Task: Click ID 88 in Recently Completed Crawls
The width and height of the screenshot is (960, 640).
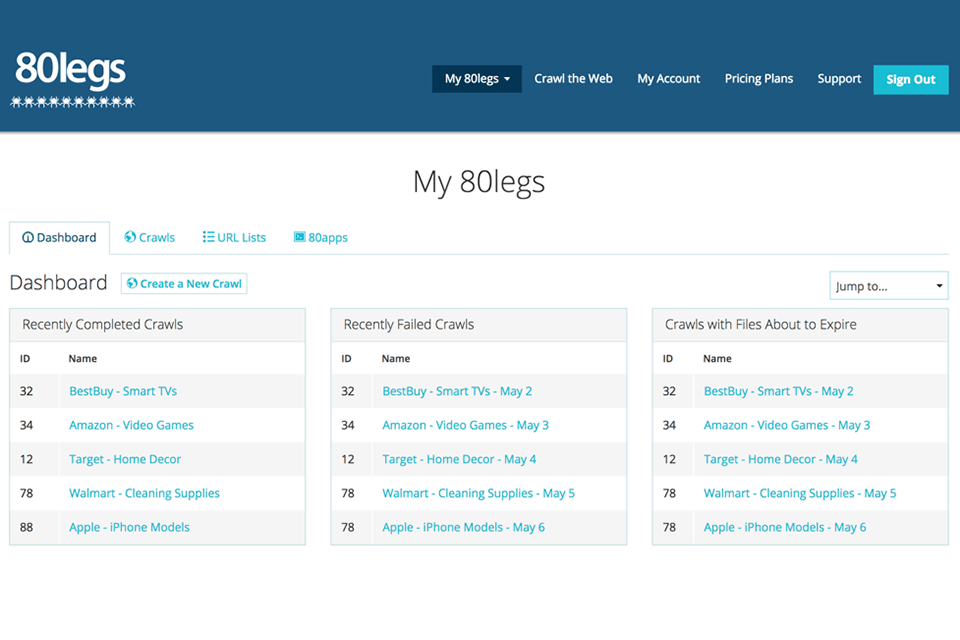Action: (26, 527)
